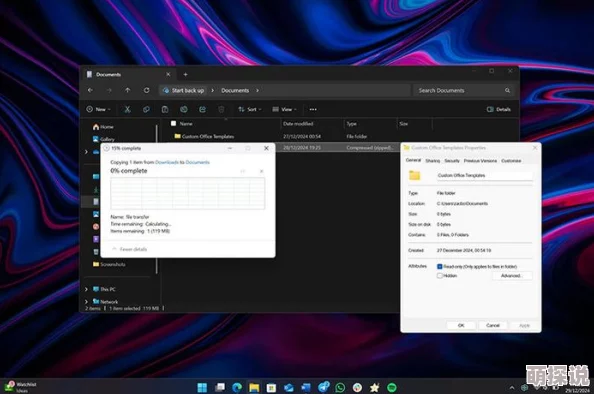Focus the Search Documents field
594x394 pixels.
click(464, 90)
